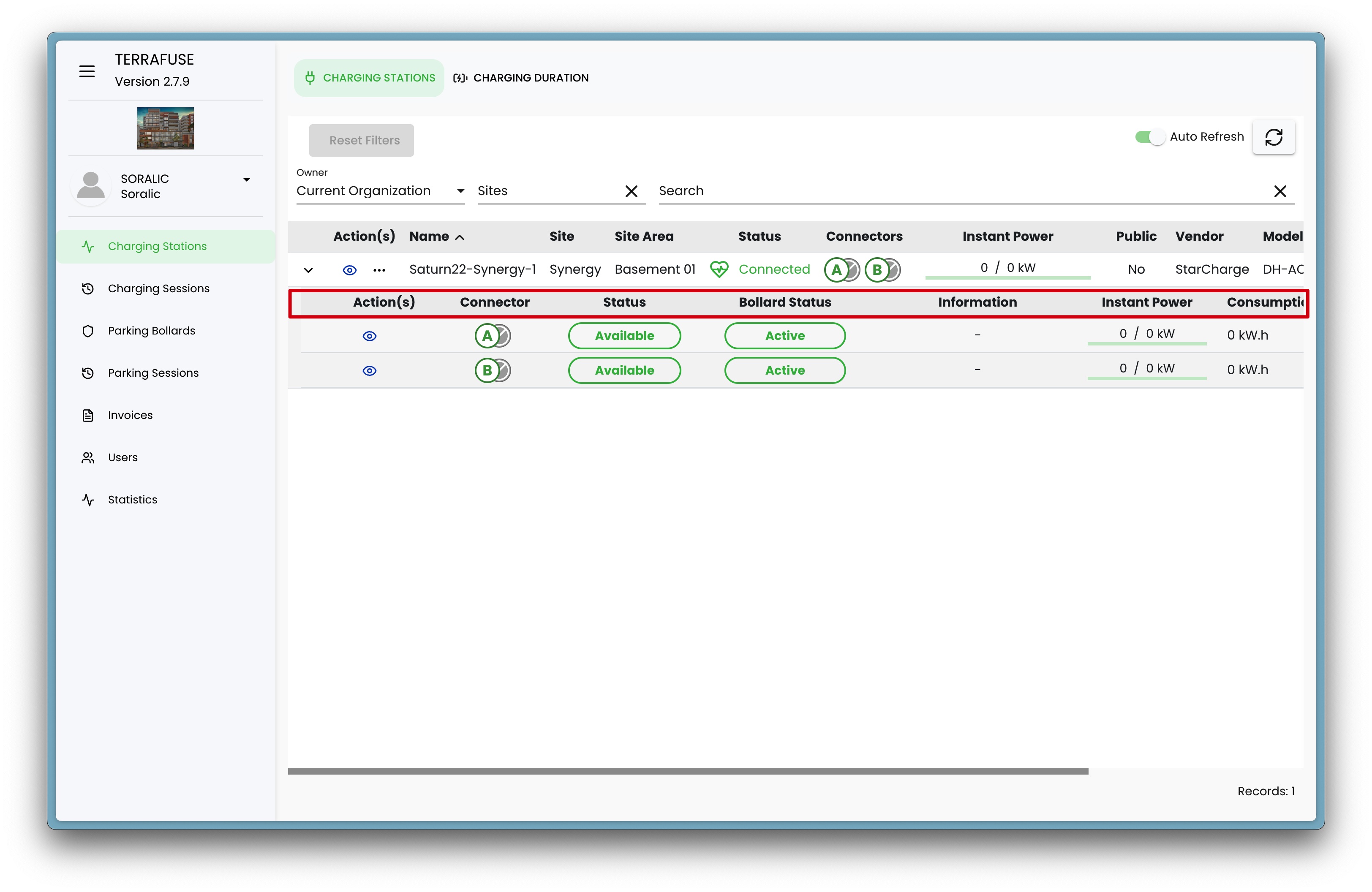Click the hamburger menu icon
1372x892 pixels.
[x=87, y=71]
